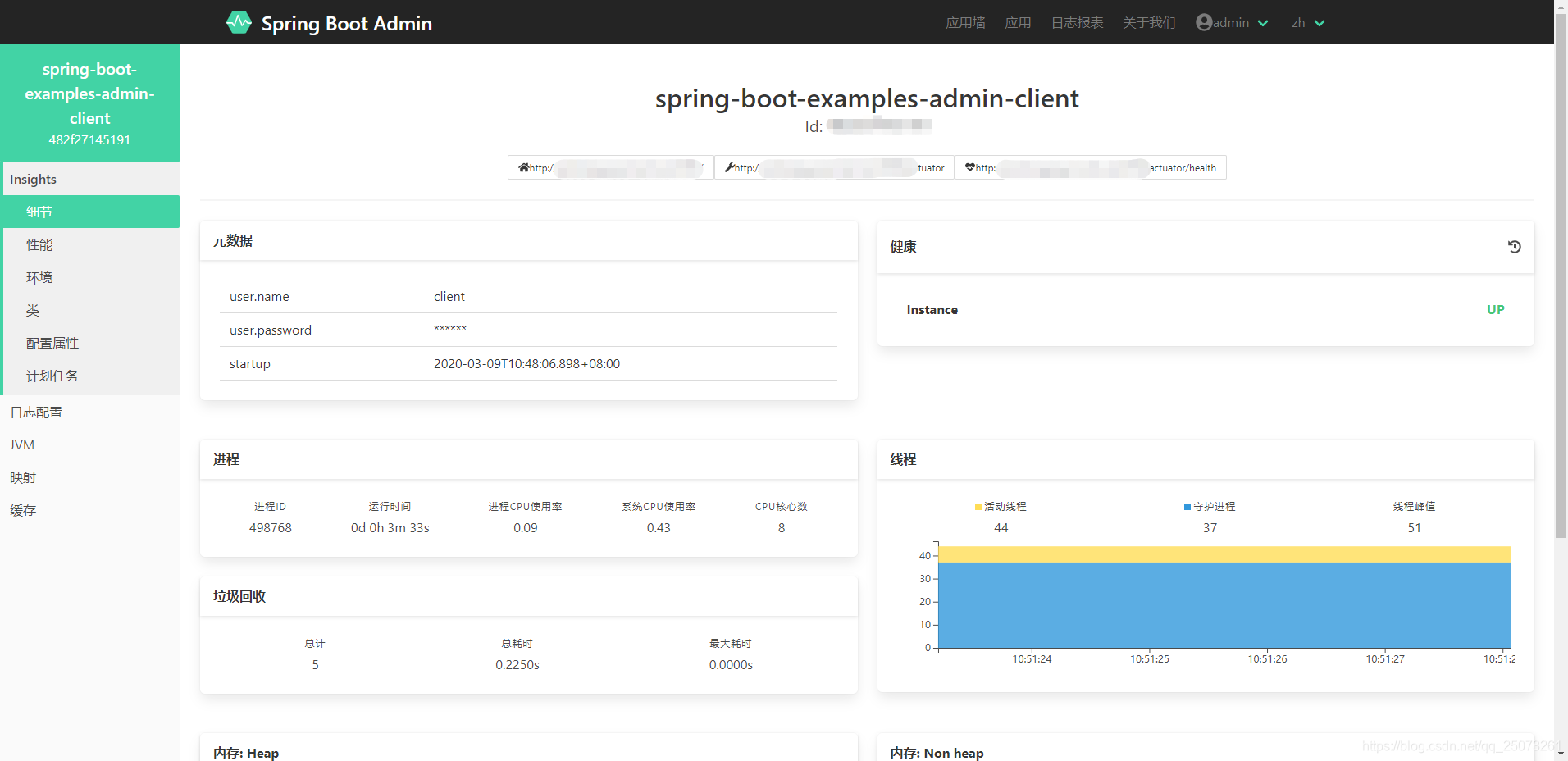Screen dimensions: 1568x761
Task: Click the heart icon health URL
Action: click(1090, 167)
